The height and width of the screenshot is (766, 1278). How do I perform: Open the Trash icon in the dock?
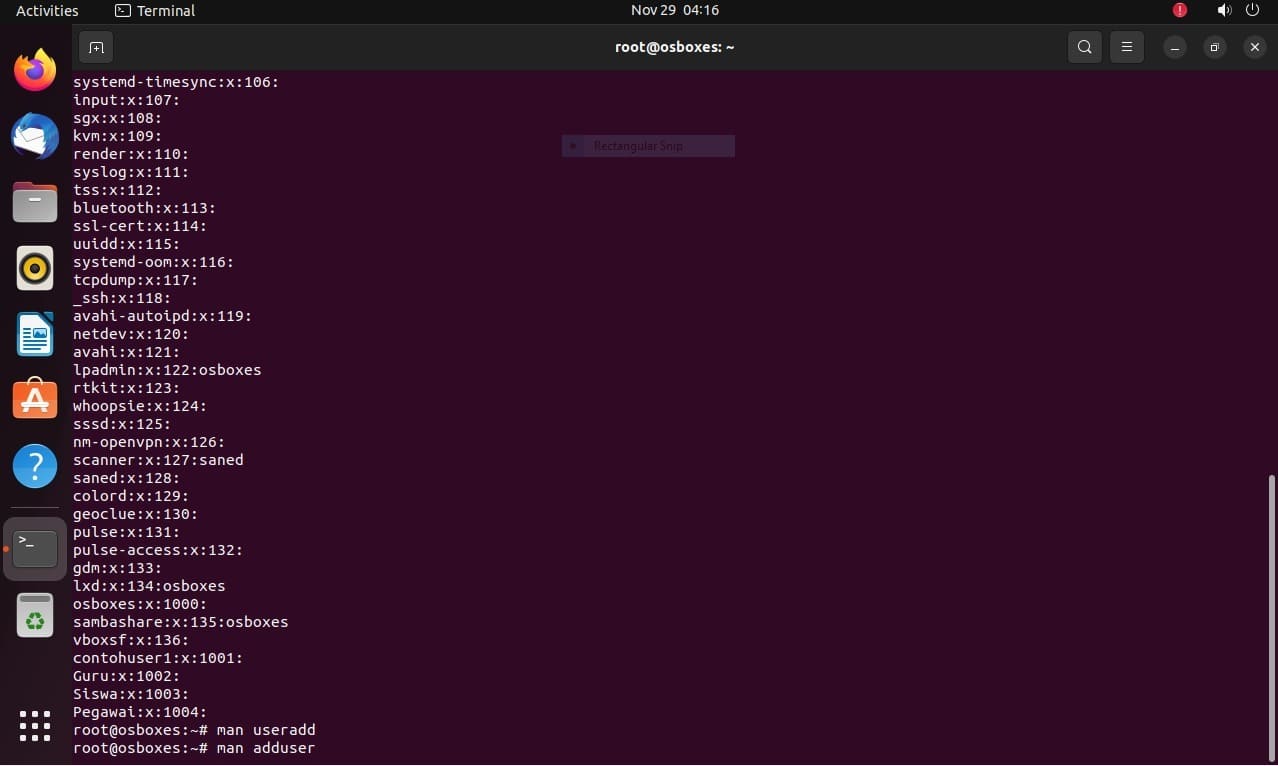point(35,615)
